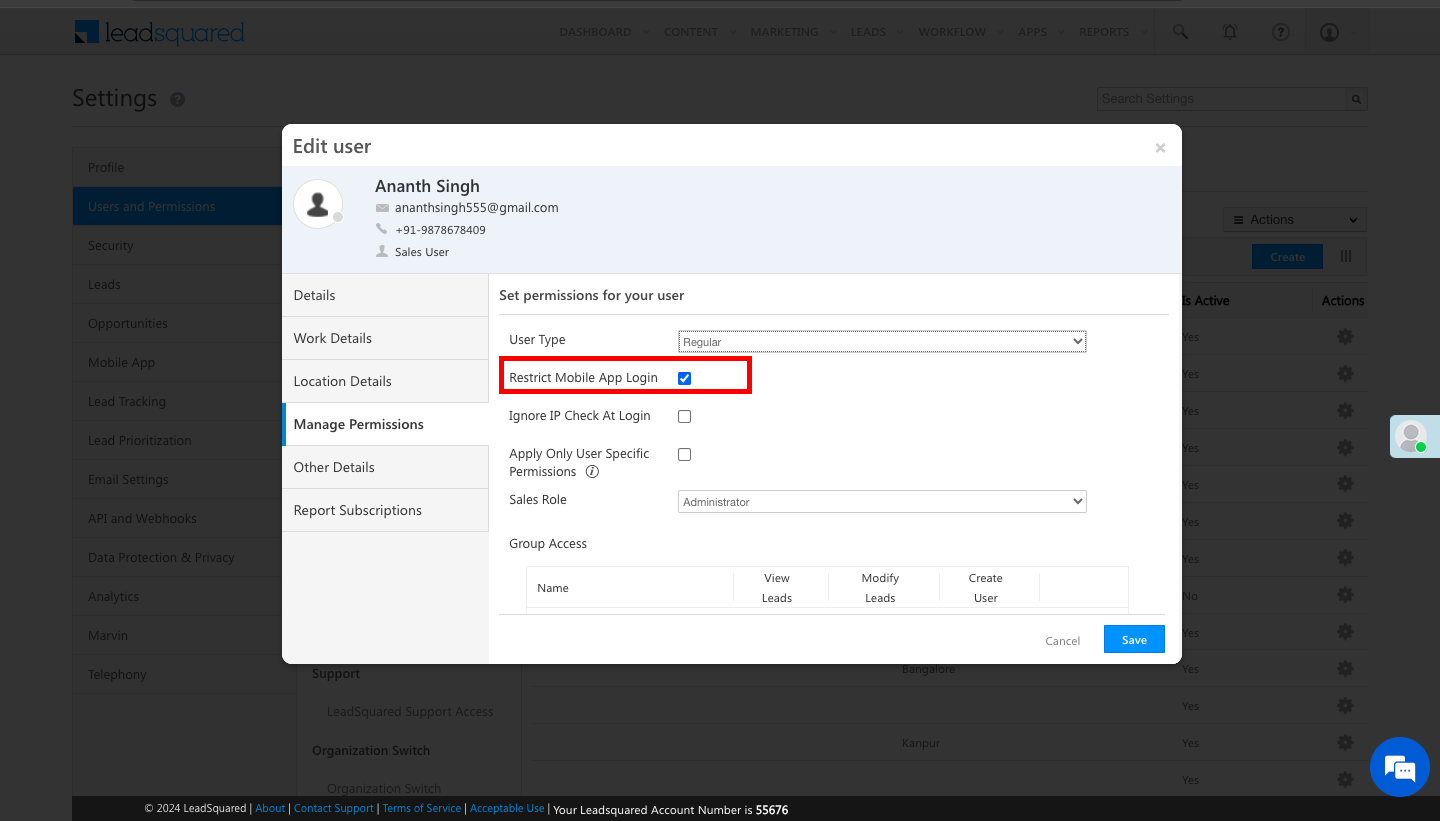Click the help question mark in top bar
Screen dimensions: 1440x821
[1280, 32]
